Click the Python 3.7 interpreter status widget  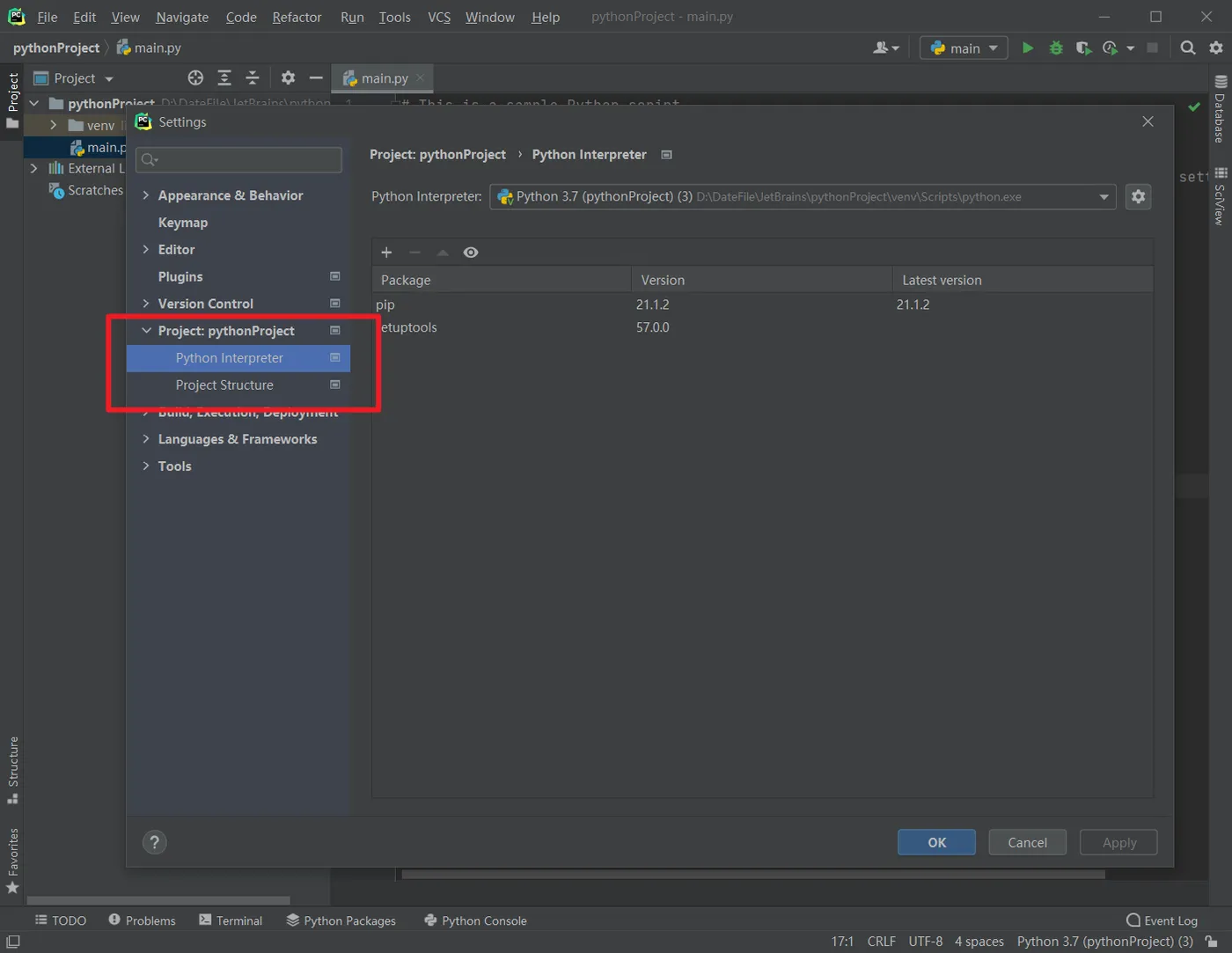tap(1105, 942)
